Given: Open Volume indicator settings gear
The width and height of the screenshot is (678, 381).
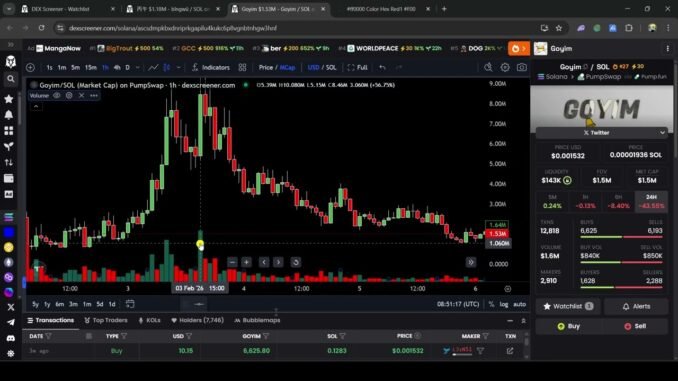Looking at the screenshot, I should point(69,95).
